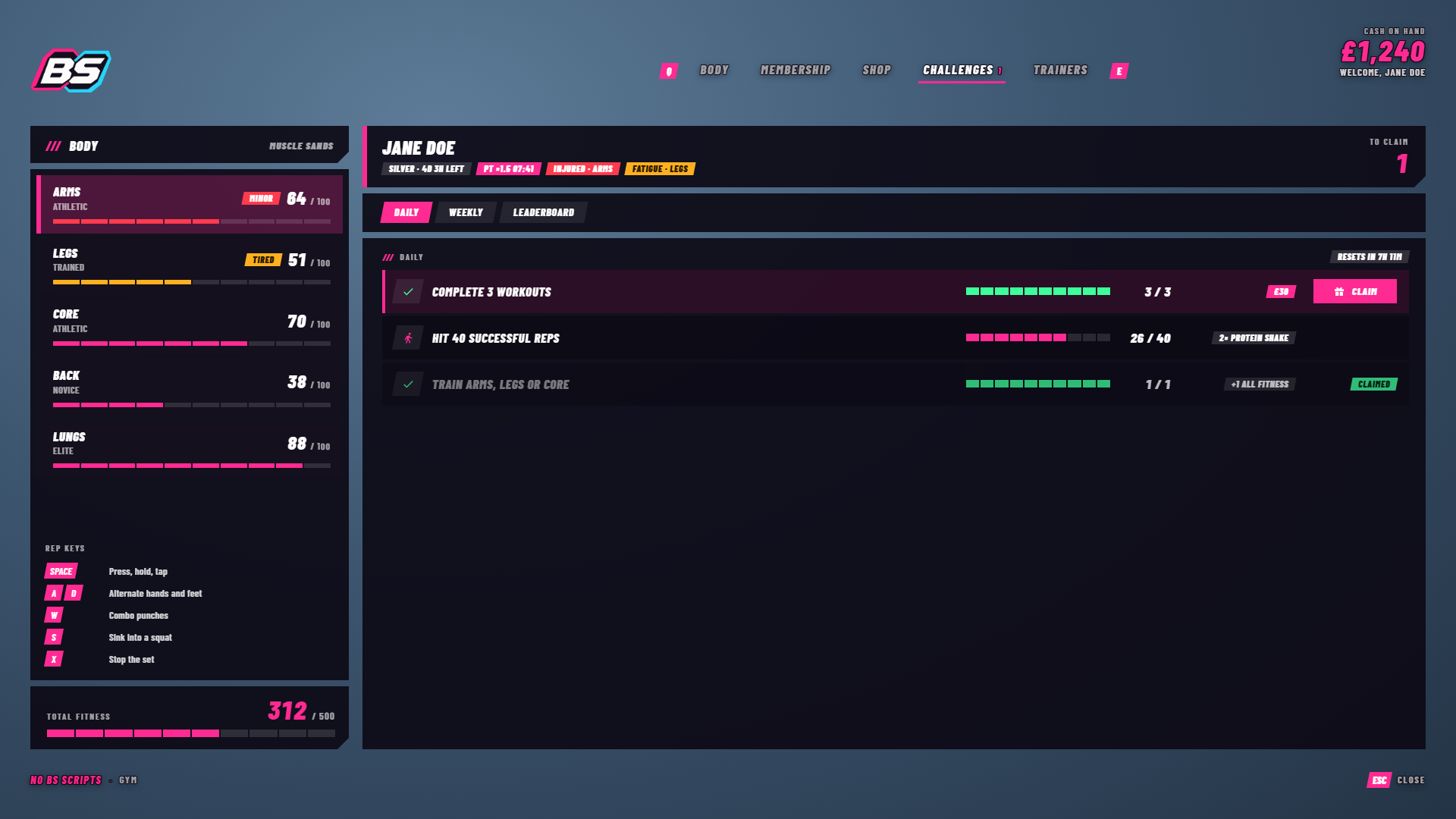The height and width of the screenshot is (819, 1456).
Task: Click the Complete 3 Workouts progress bar
Action: pos(1038,291)
